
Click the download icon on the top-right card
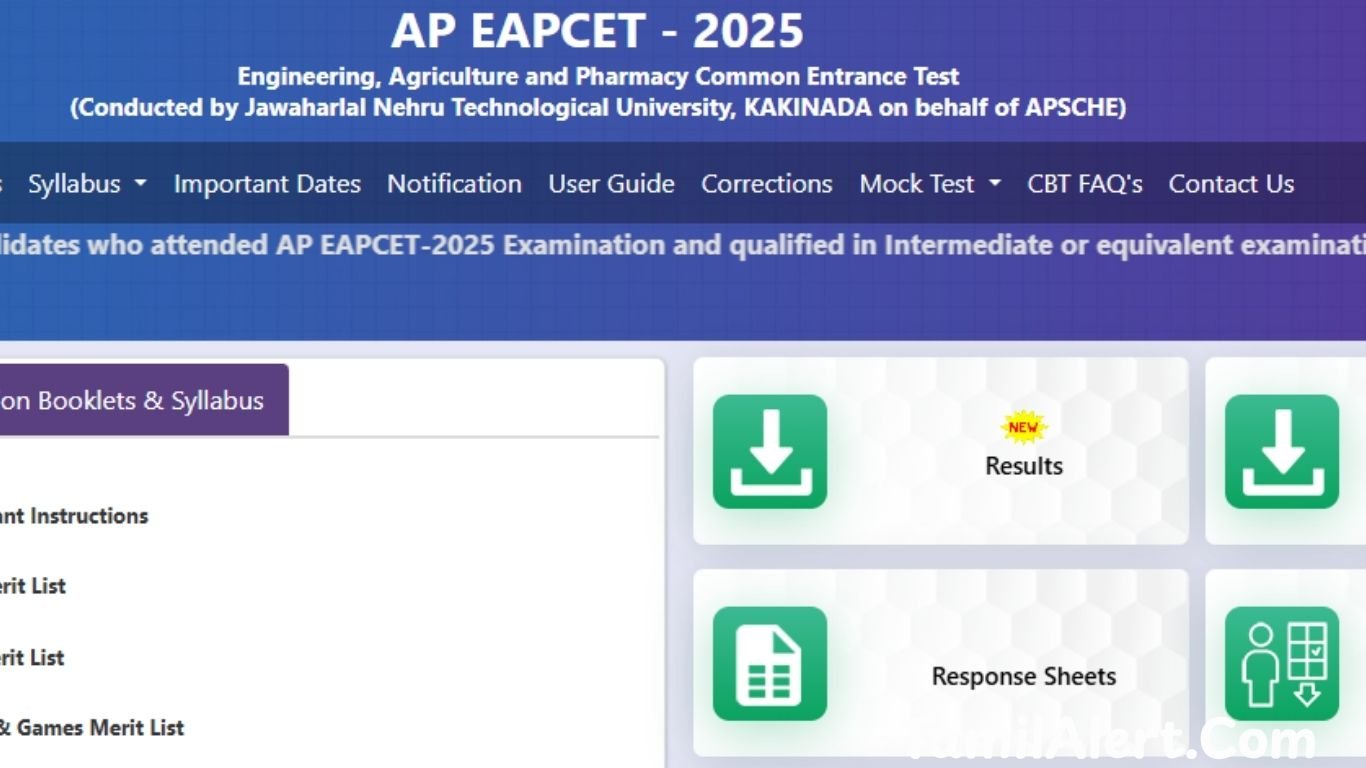pos(1282,452)
